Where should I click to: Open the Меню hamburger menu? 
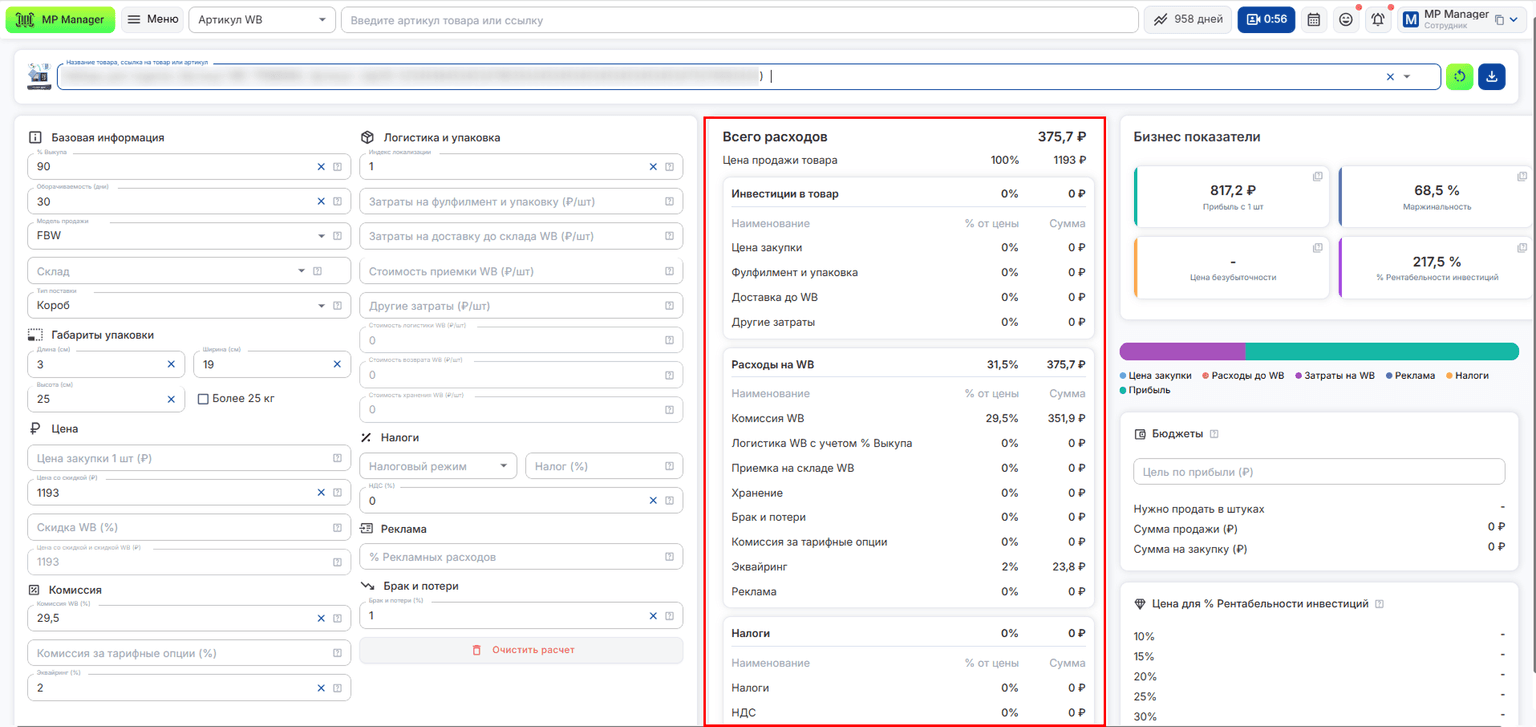(152, 20)
